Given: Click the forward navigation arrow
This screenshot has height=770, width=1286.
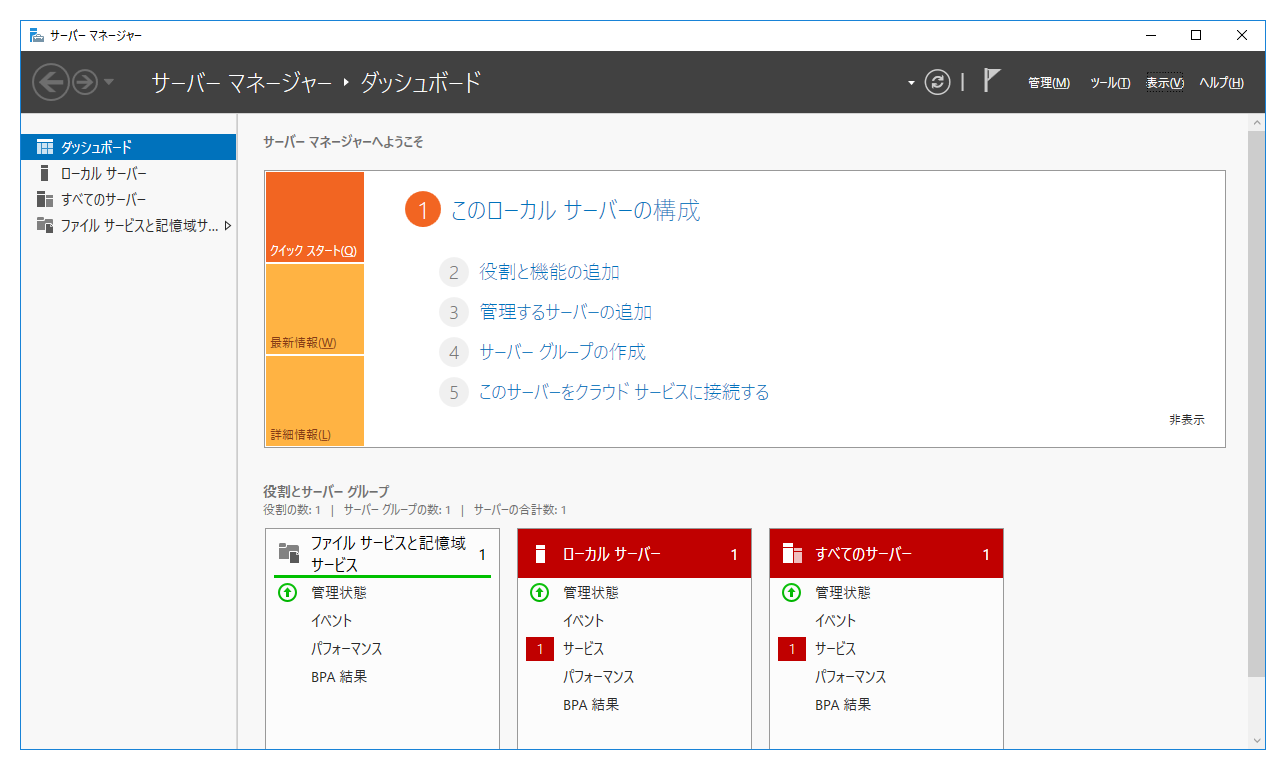Looking at the screenshot, I should pyautogui.click(x=85, y=82).
